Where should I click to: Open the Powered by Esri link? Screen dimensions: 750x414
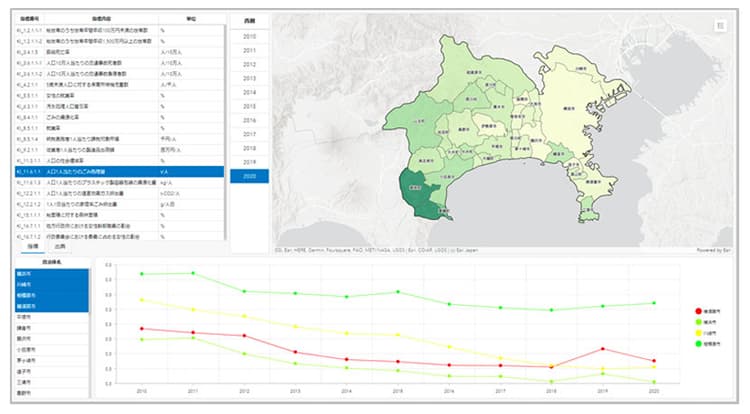pos(713,250)
